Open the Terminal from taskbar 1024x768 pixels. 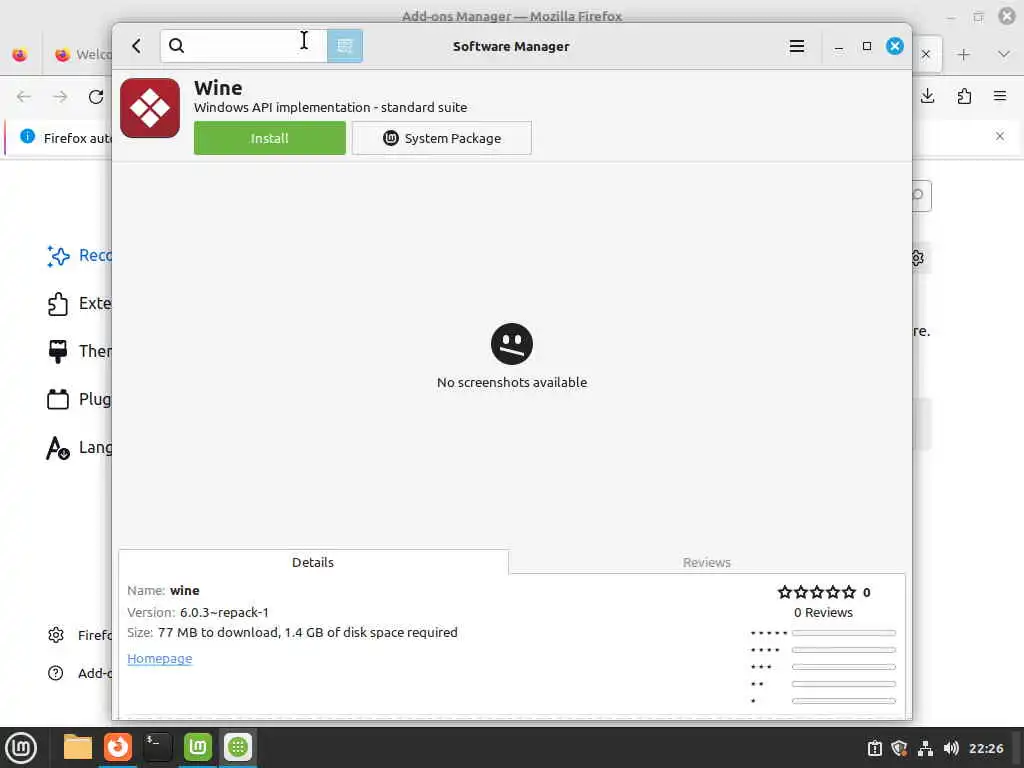(x=157, y=747)
